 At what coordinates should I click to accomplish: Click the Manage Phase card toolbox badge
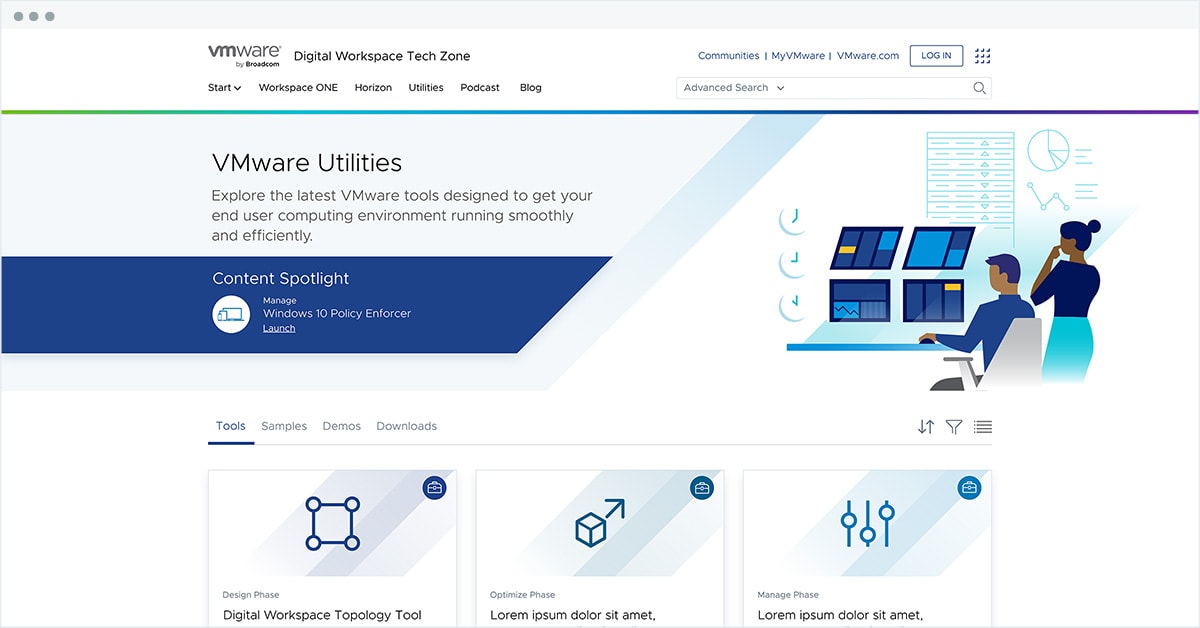pyautogui.click(x=969, y=488)
